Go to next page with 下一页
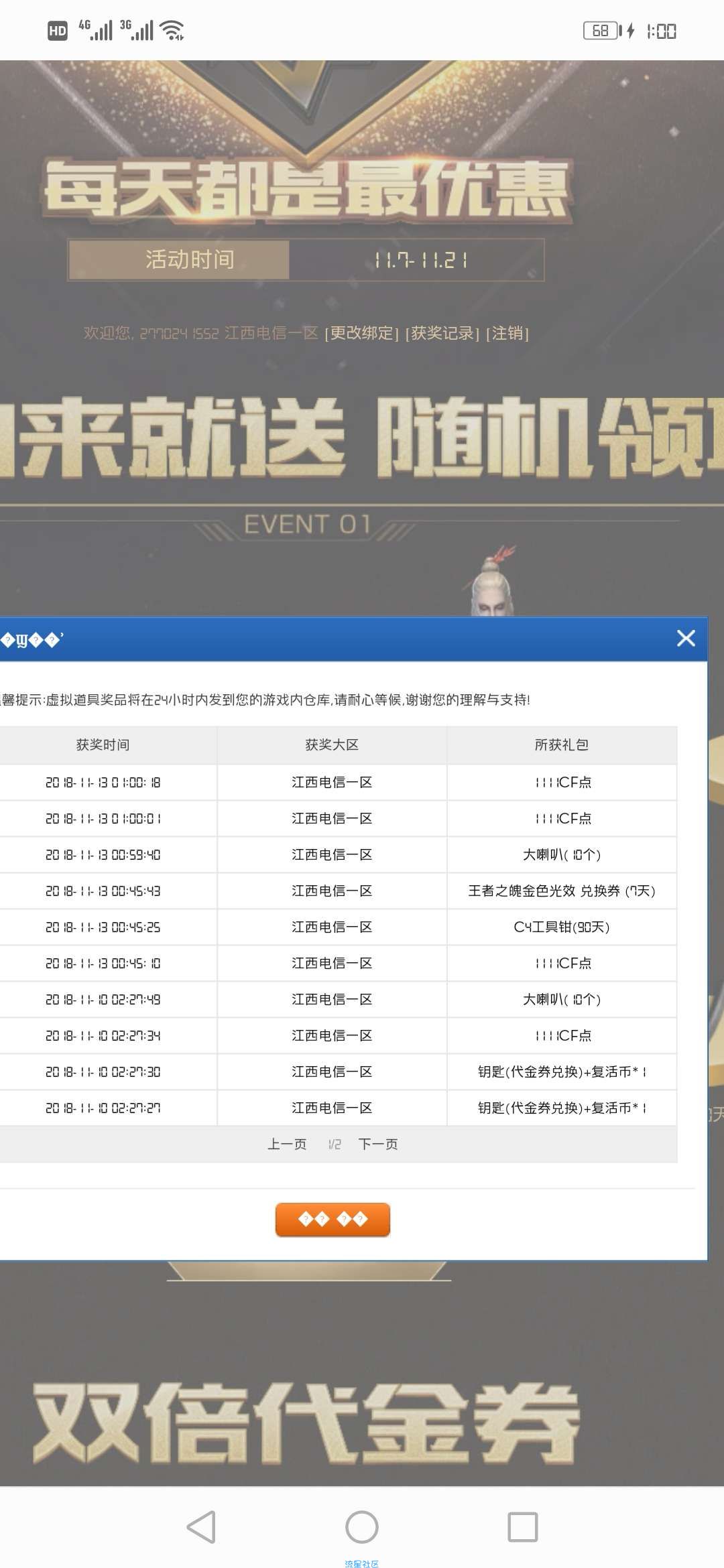This screenshot has width=724, height=1568. (378, 1144)
